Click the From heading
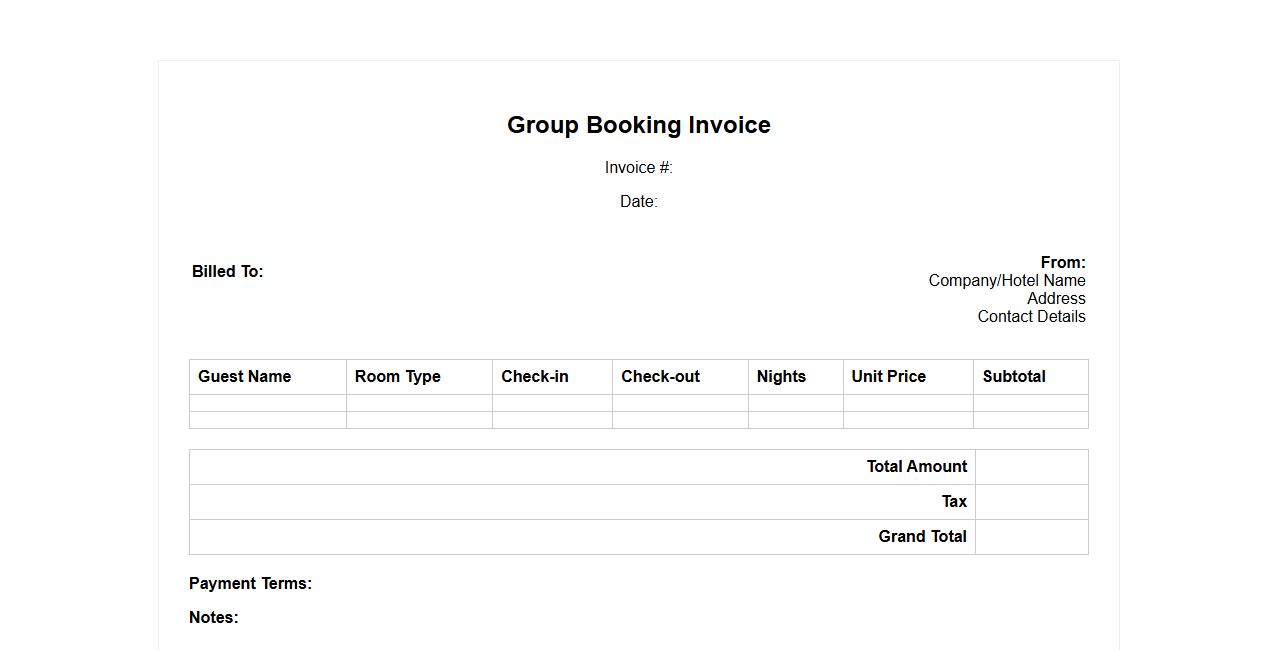 point(1062,262)
